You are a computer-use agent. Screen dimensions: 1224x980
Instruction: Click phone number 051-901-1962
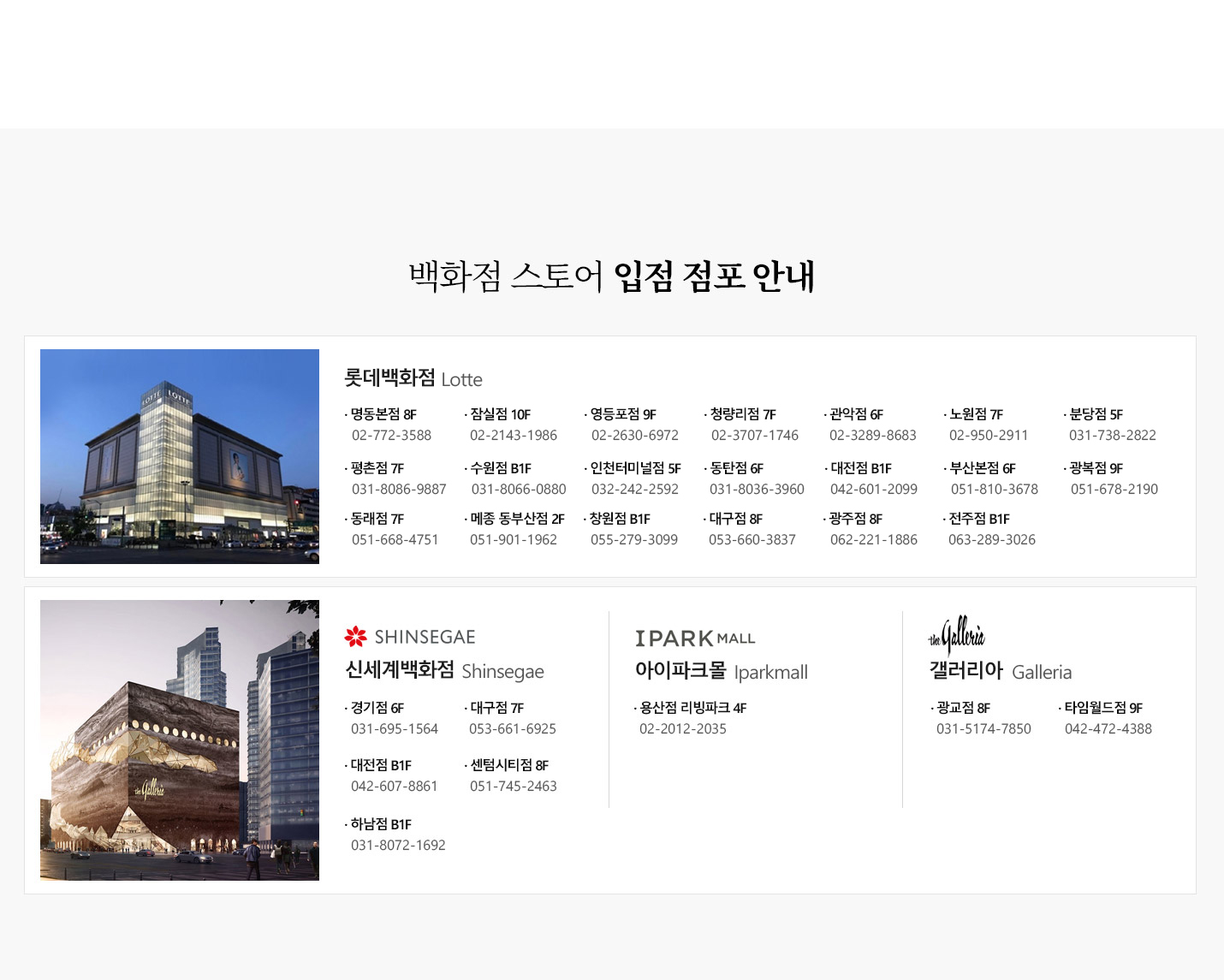(x=514, y=540)
